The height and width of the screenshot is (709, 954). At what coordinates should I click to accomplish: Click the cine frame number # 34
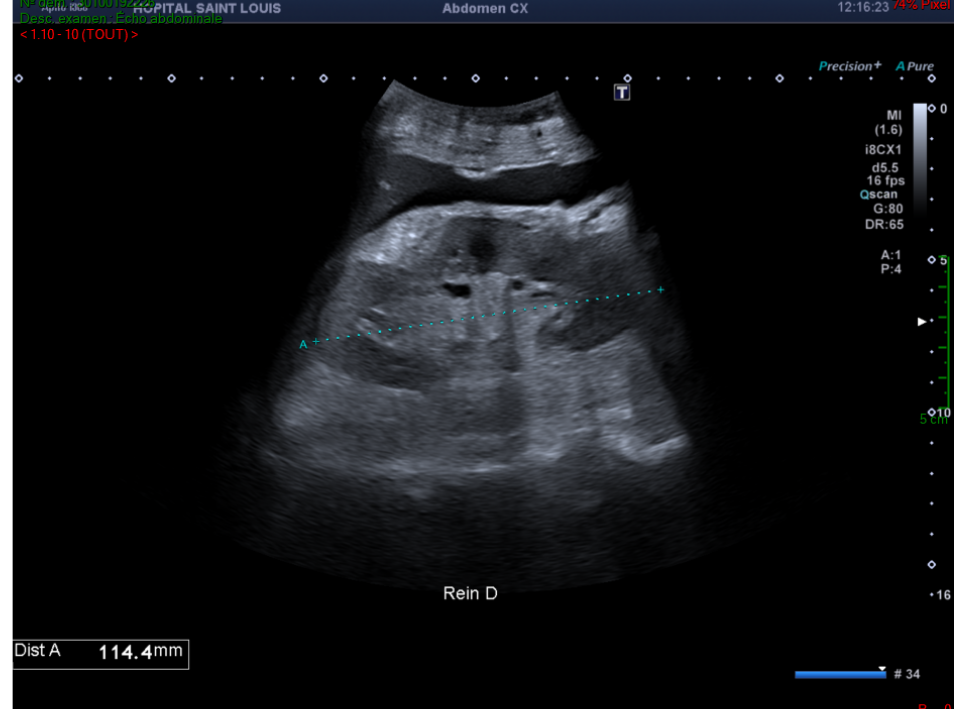[x=906, y=675]
